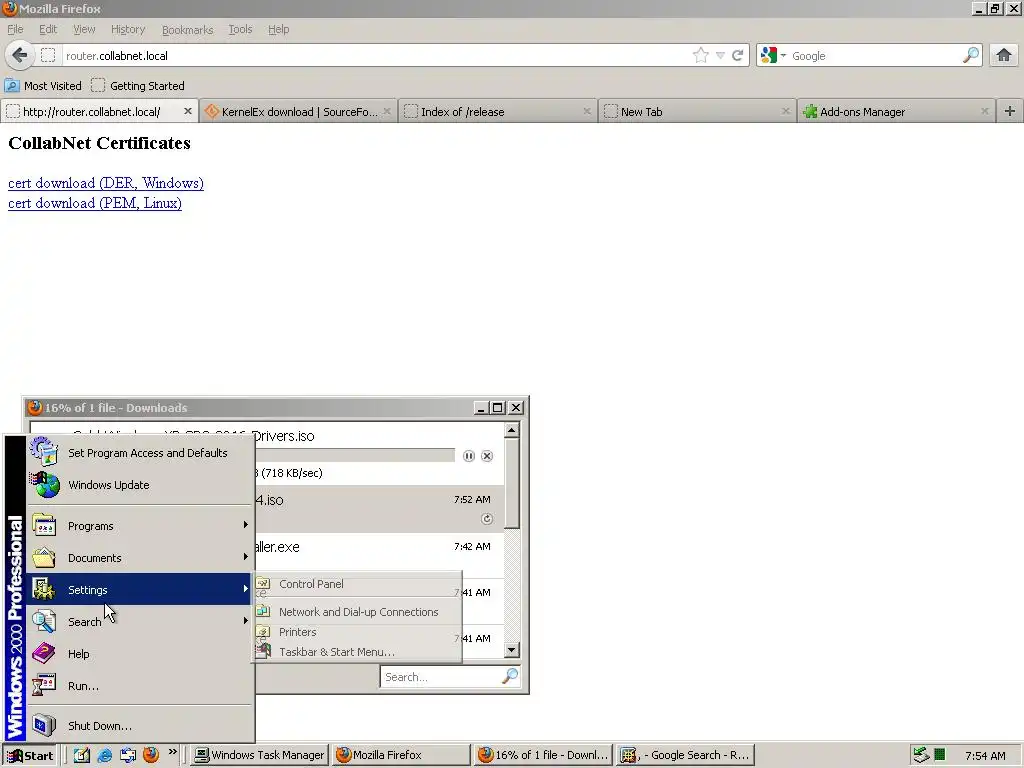Screen dimensions: 1024x768
Task: Retry the 7:52 AM .iso download
Action: pos(487,519)
